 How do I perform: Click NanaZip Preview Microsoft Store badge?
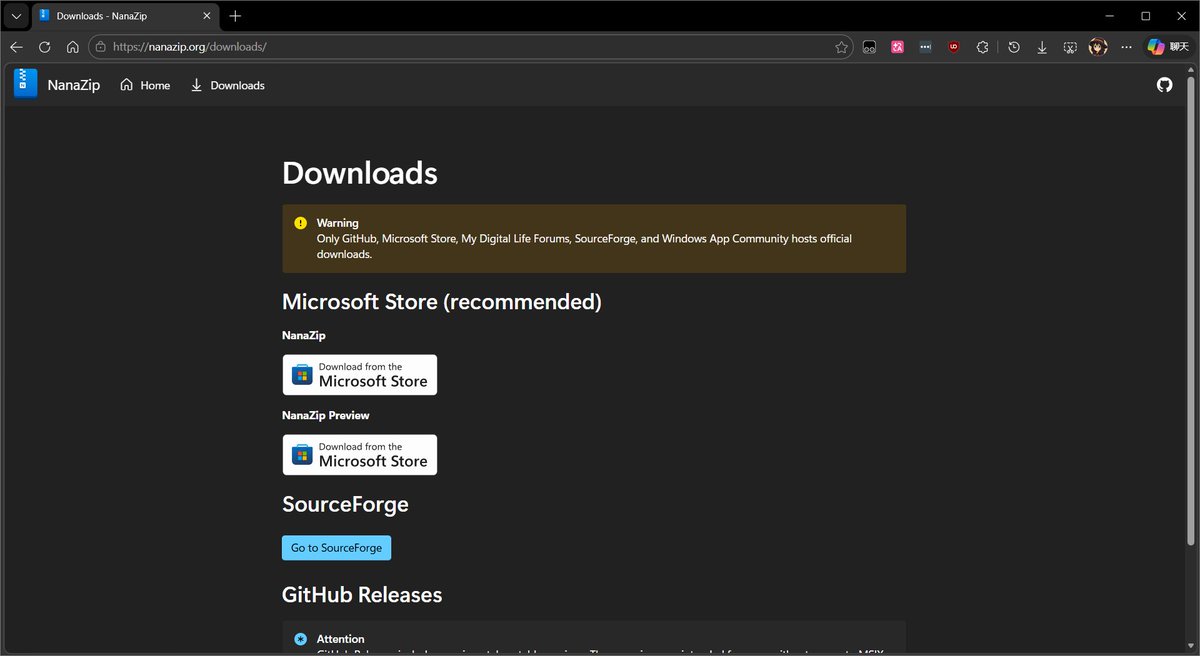[x=360, y=455]
